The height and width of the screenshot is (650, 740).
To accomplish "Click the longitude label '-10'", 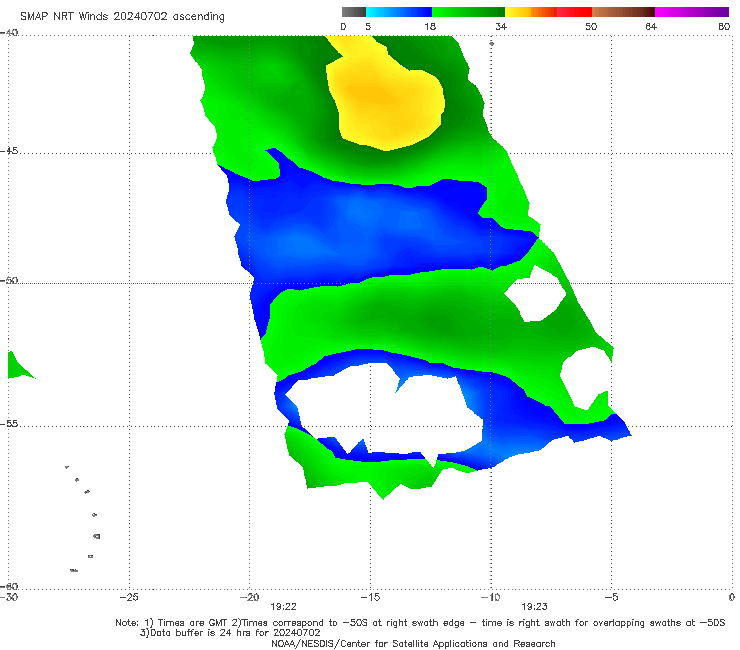I will 491,597.
